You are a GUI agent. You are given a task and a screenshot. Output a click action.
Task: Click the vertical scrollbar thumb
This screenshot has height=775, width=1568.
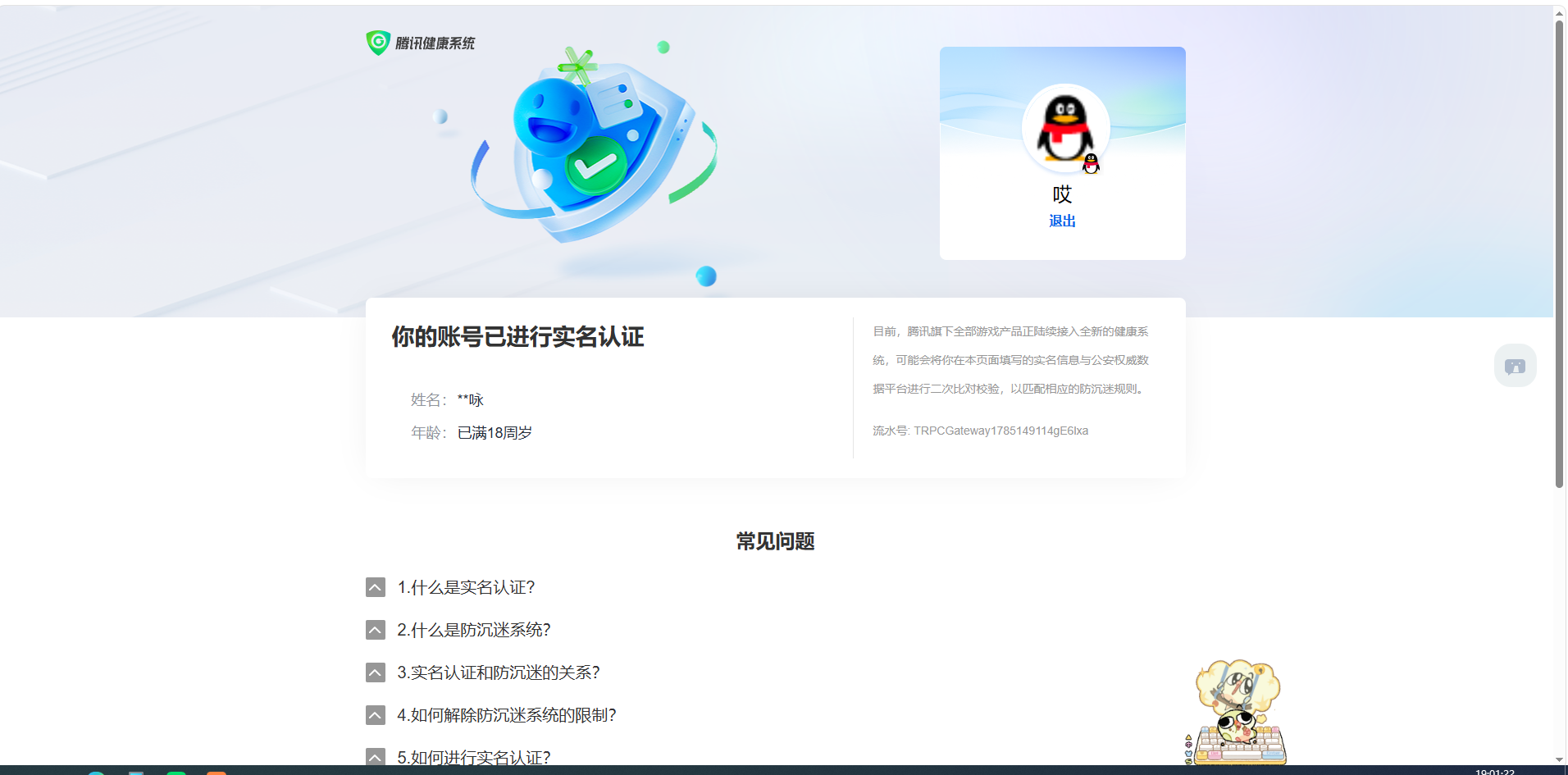point(1560,254)
